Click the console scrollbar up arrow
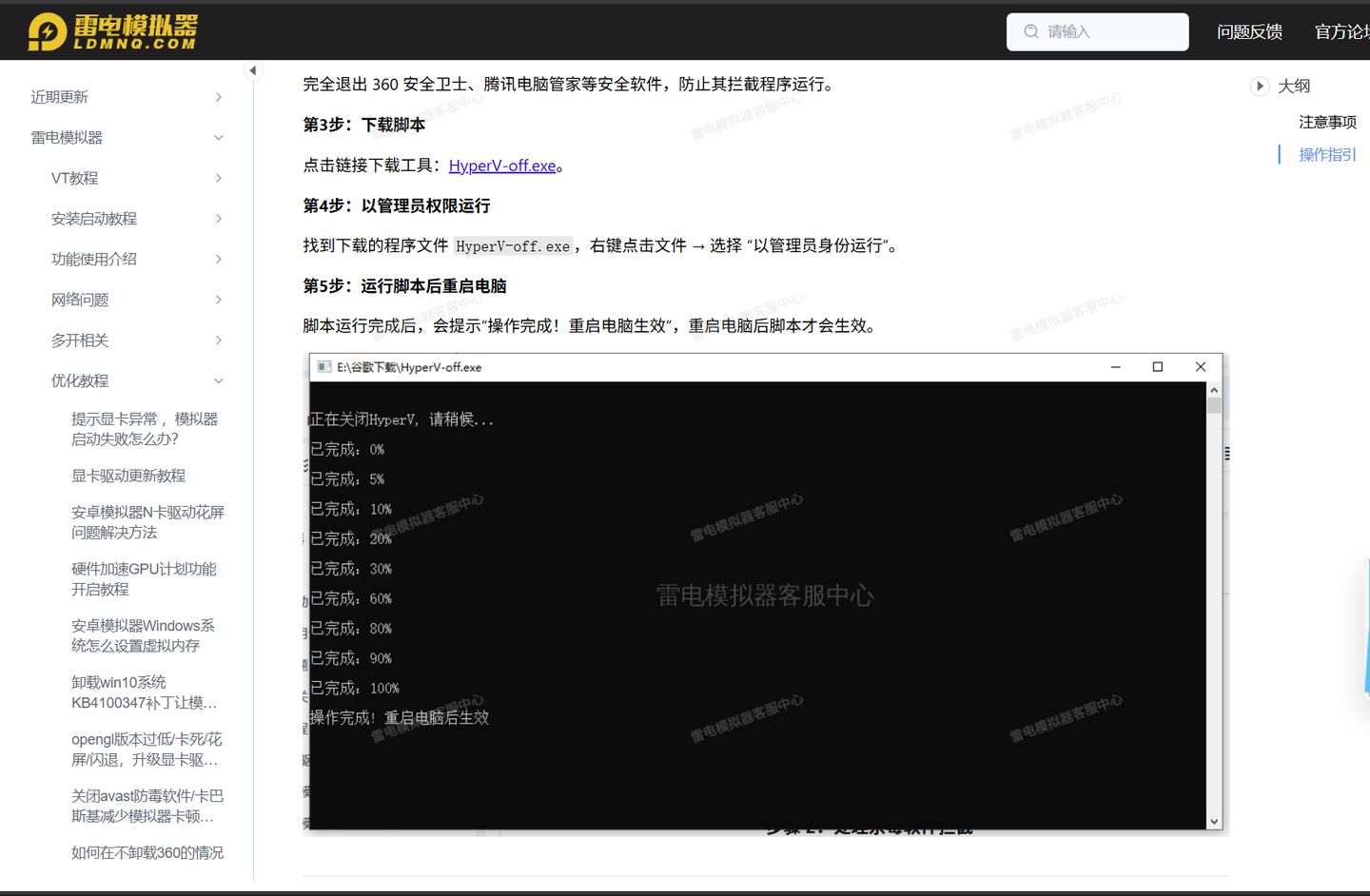Screen dimensions: 1370x896 (1214, 390)
